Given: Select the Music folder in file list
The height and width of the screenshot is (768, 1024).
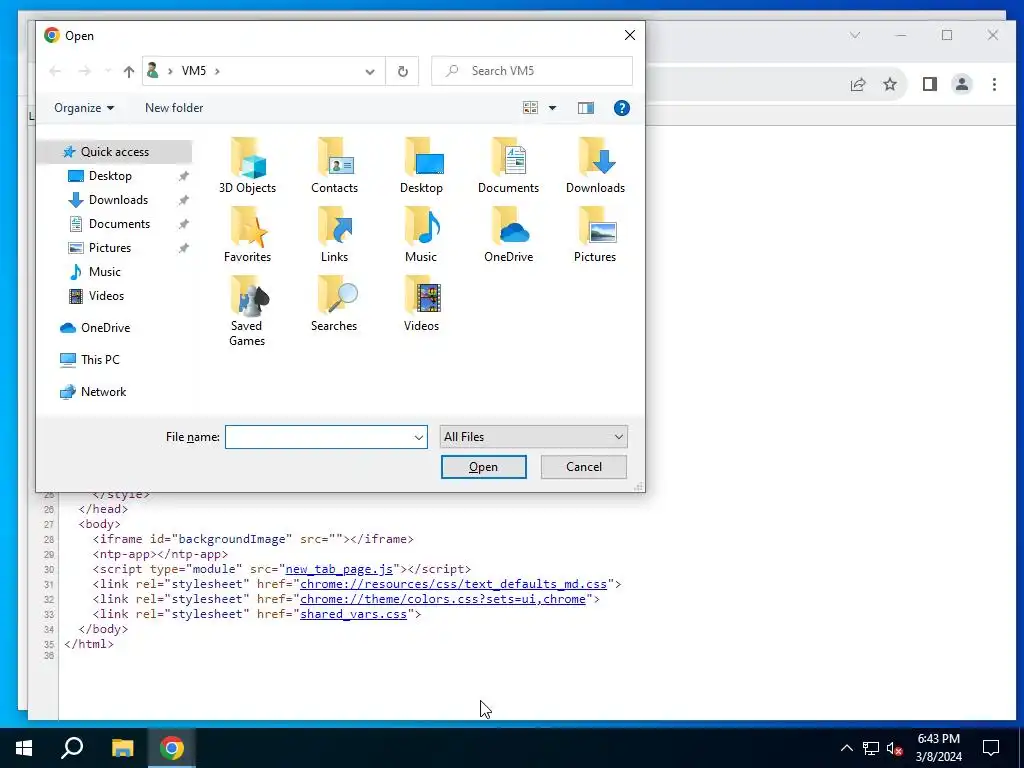Looking at the screenshot, I should 421,235.
